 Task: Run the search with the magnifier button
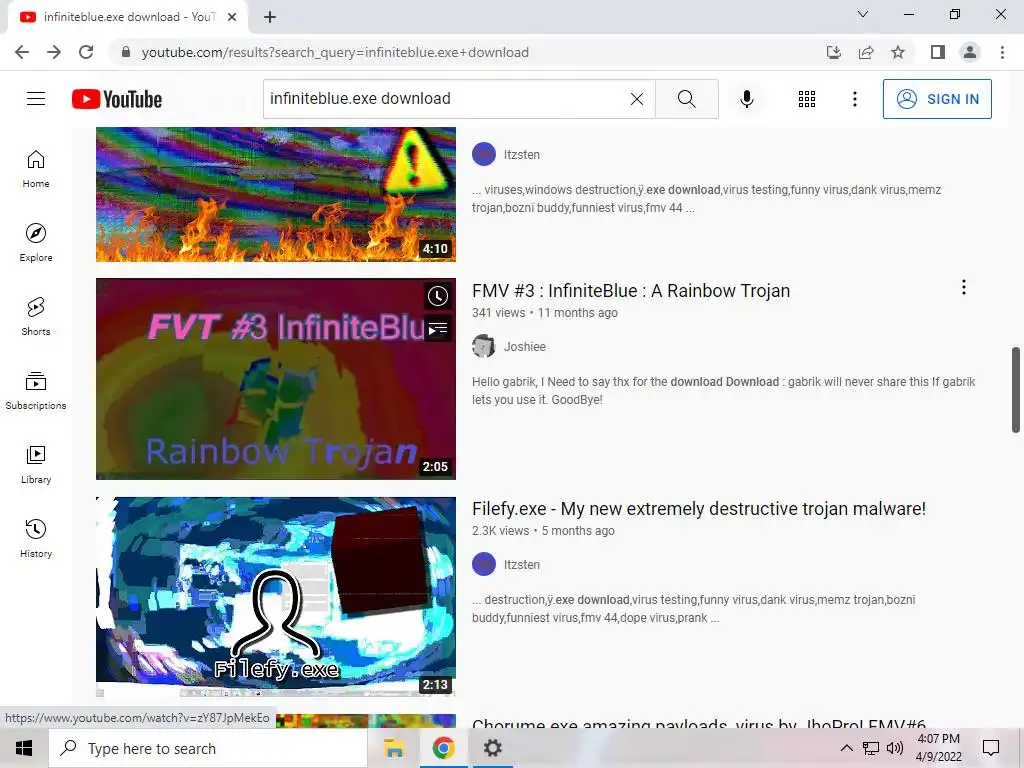[686, 99]
